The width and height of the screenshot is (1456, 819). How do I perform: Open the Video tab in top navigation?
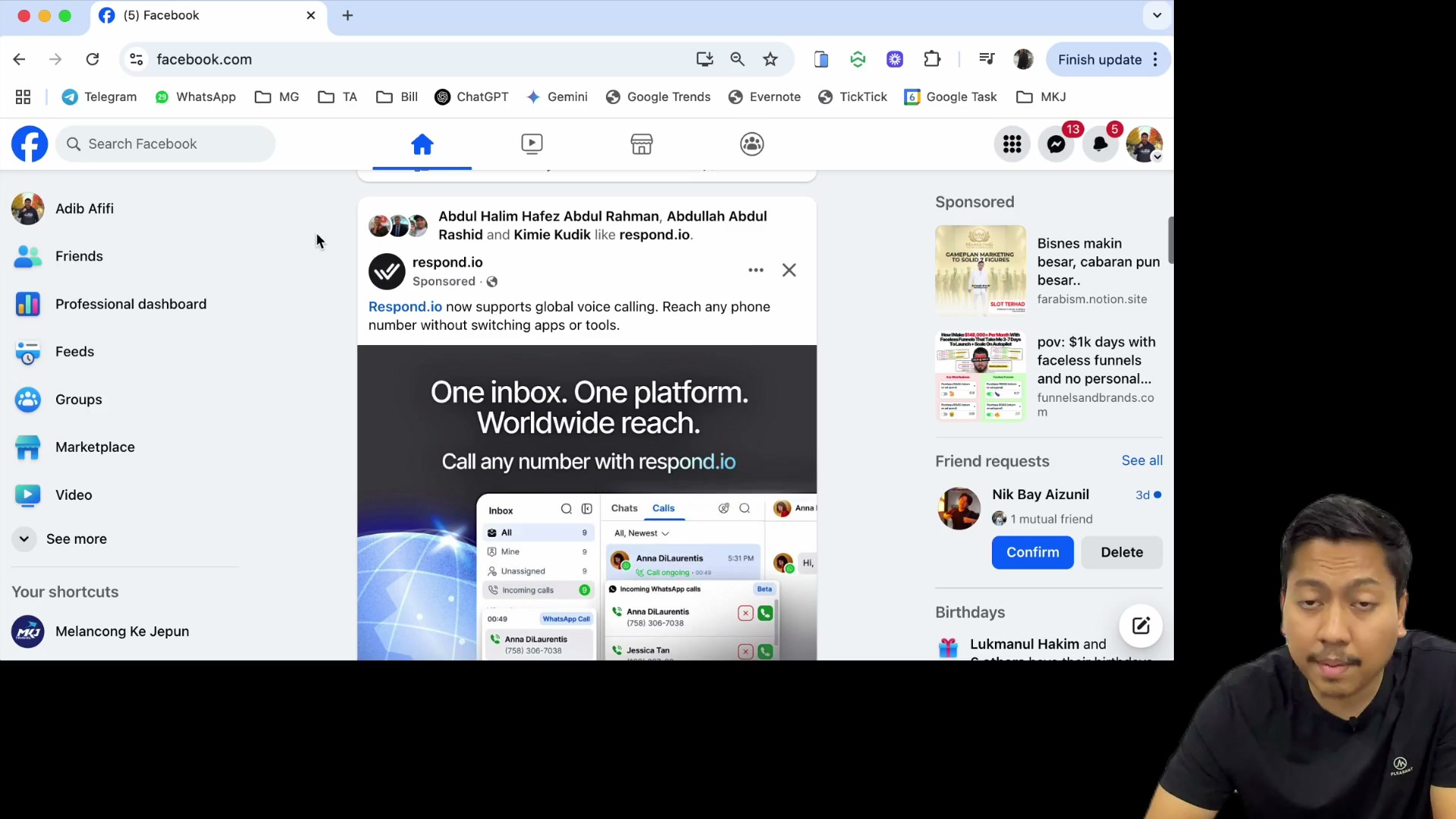tap(532, 144)
